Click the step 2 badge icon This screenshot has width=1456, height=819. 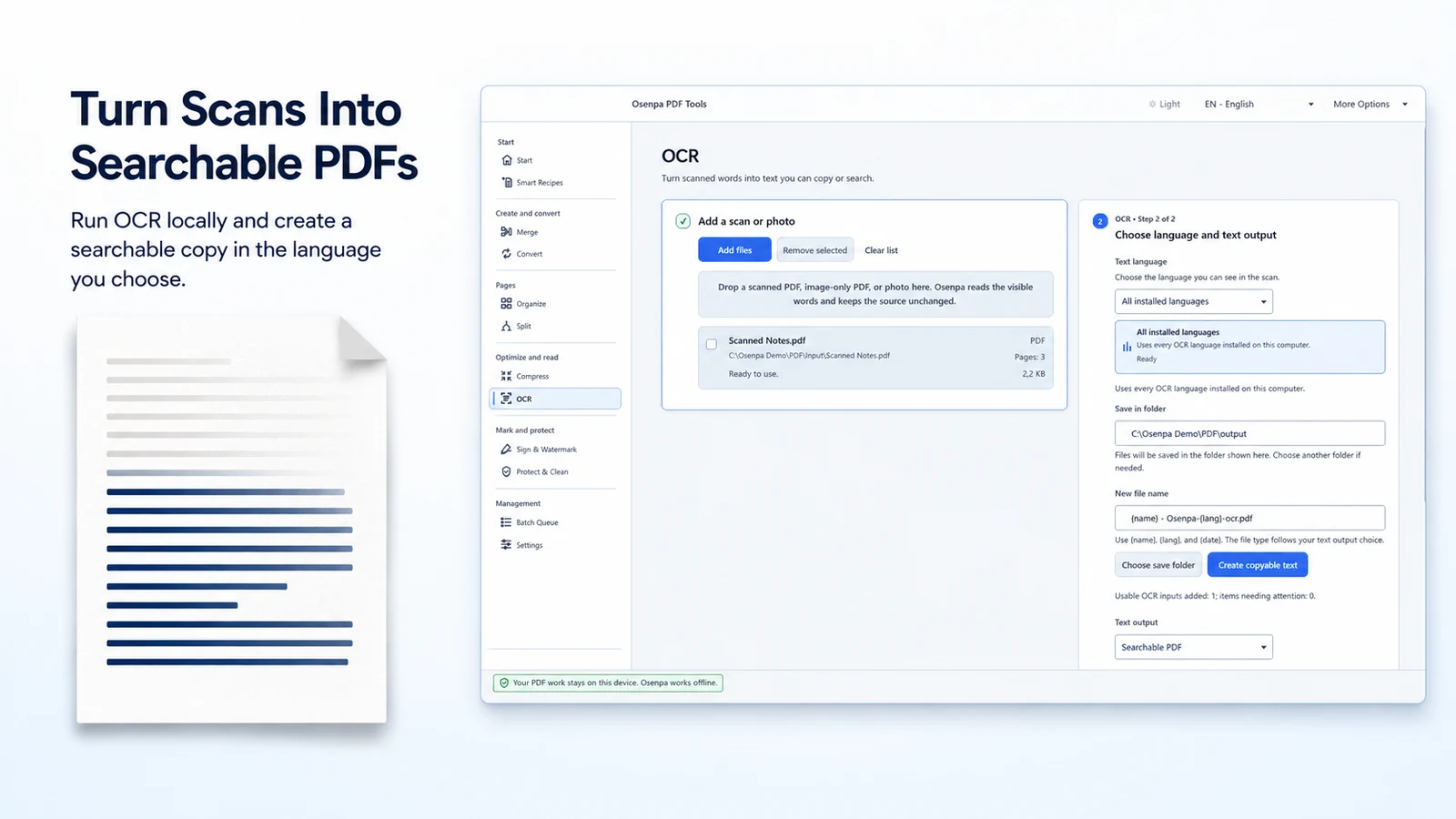coord(1099,221)
